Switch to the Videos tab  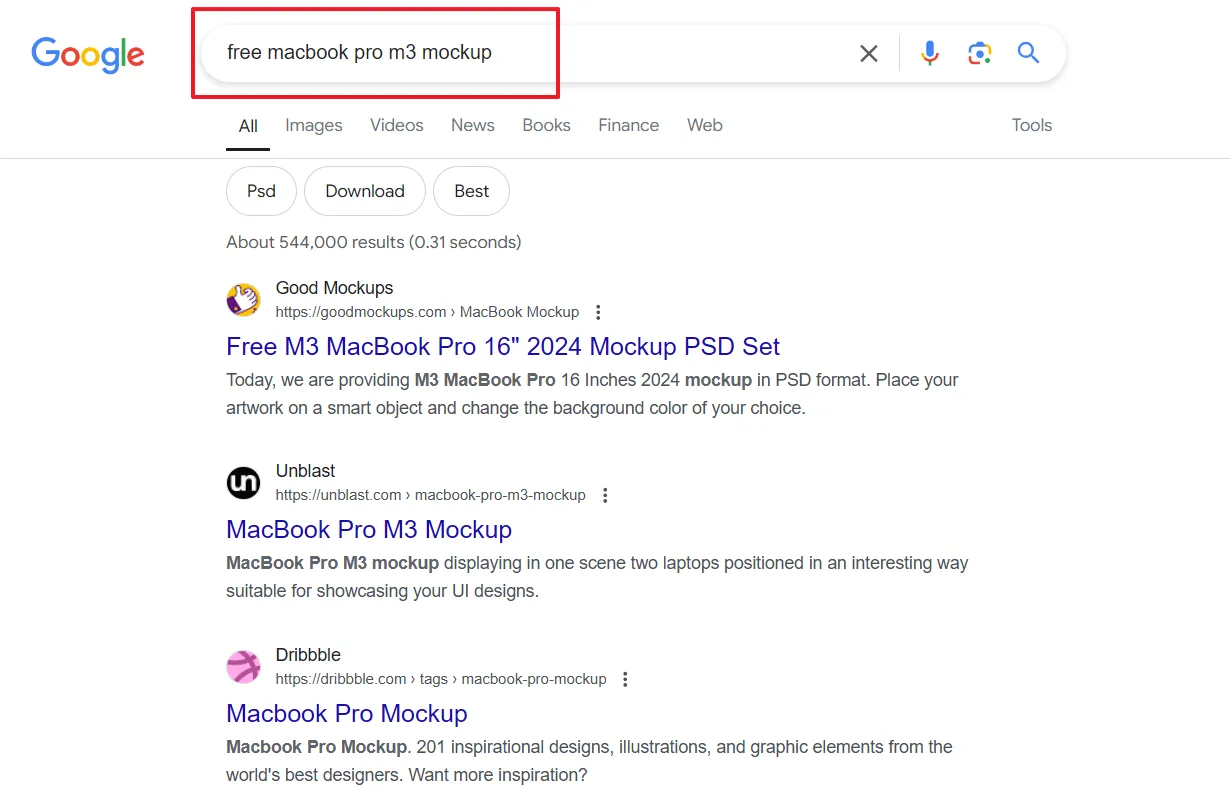click(396, 125)
